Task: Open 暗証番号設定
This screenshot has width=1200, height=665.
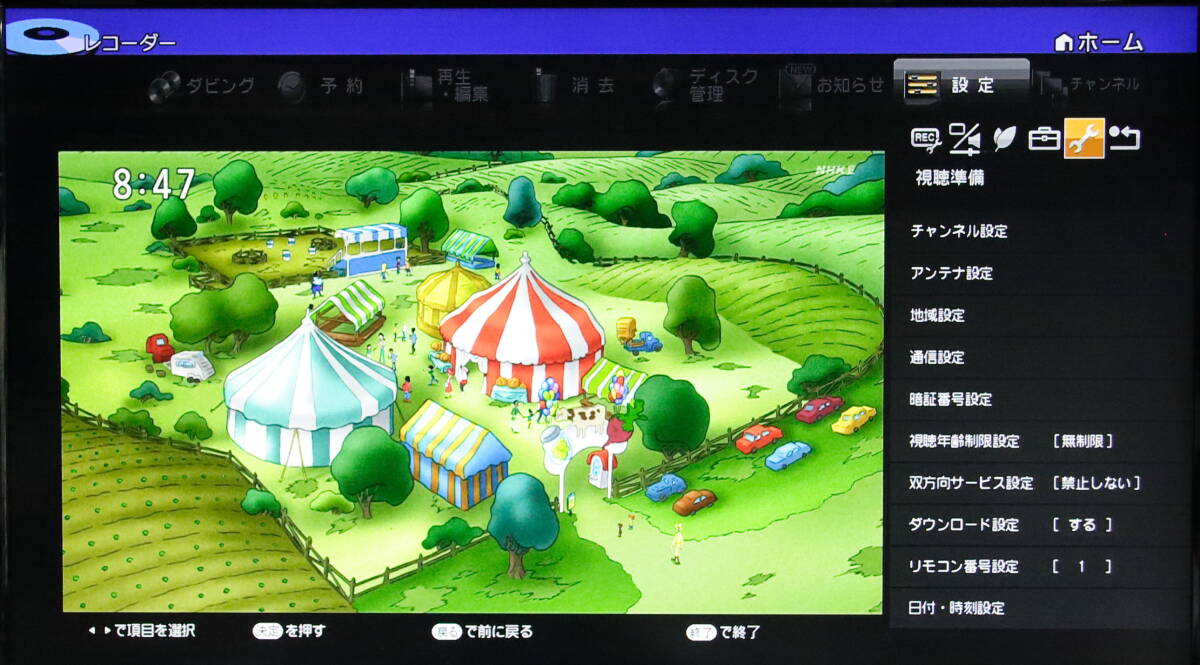Action: tap(1039, 399)
